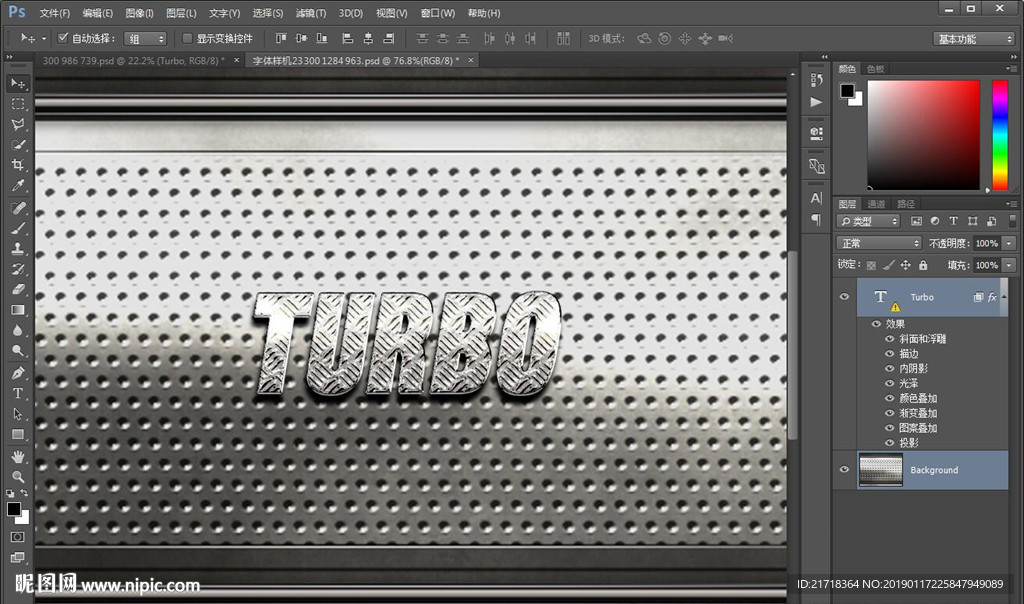The image size is (1024, 604).
Task: Click the lock all (padlock) icon
Action: click(x=923, y=265)
